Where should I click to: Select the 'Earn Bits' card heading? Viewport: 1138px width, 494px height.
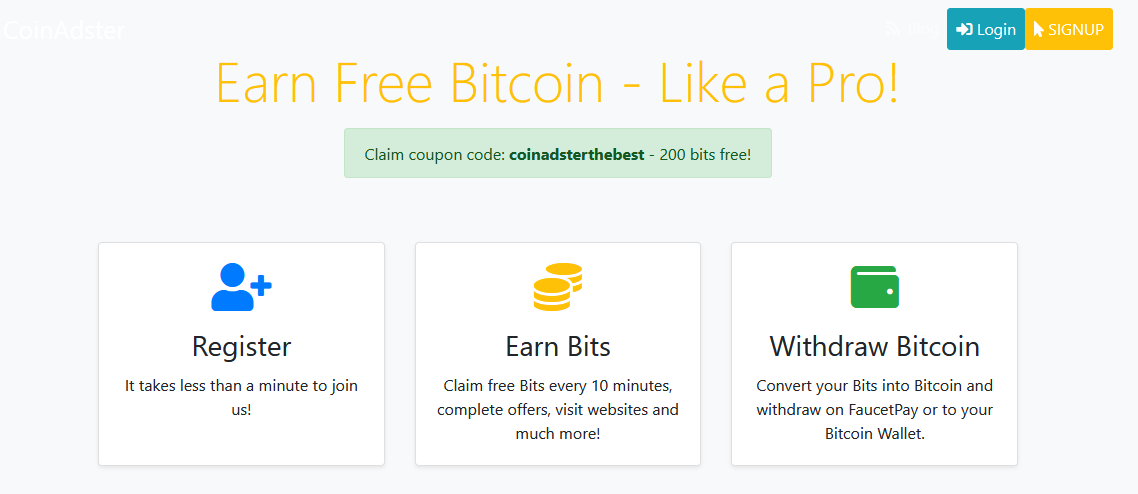point(557,346)
